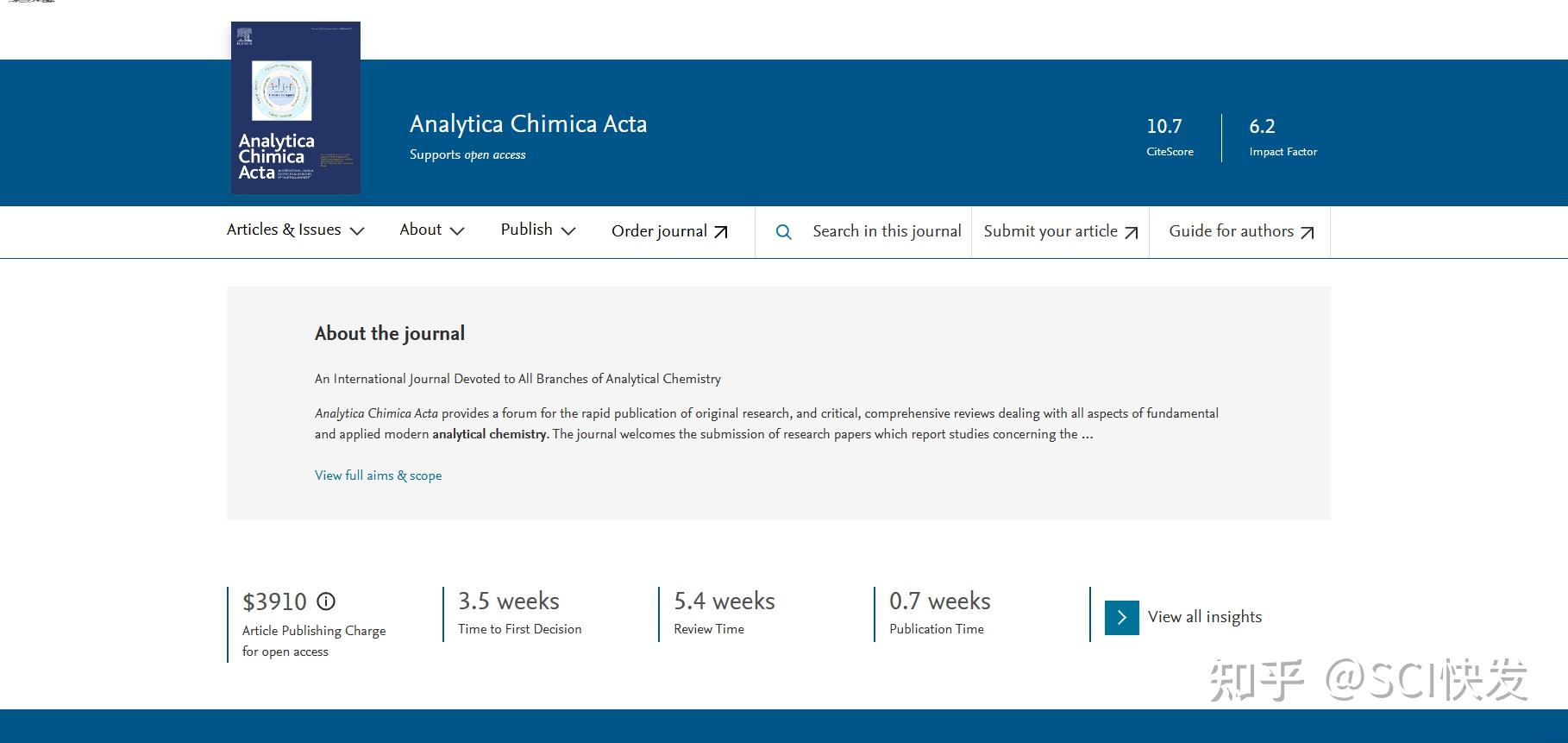This screenshot has width=1568, height=743.
Task: Open the Order journal link
Action: click(670, 231)
